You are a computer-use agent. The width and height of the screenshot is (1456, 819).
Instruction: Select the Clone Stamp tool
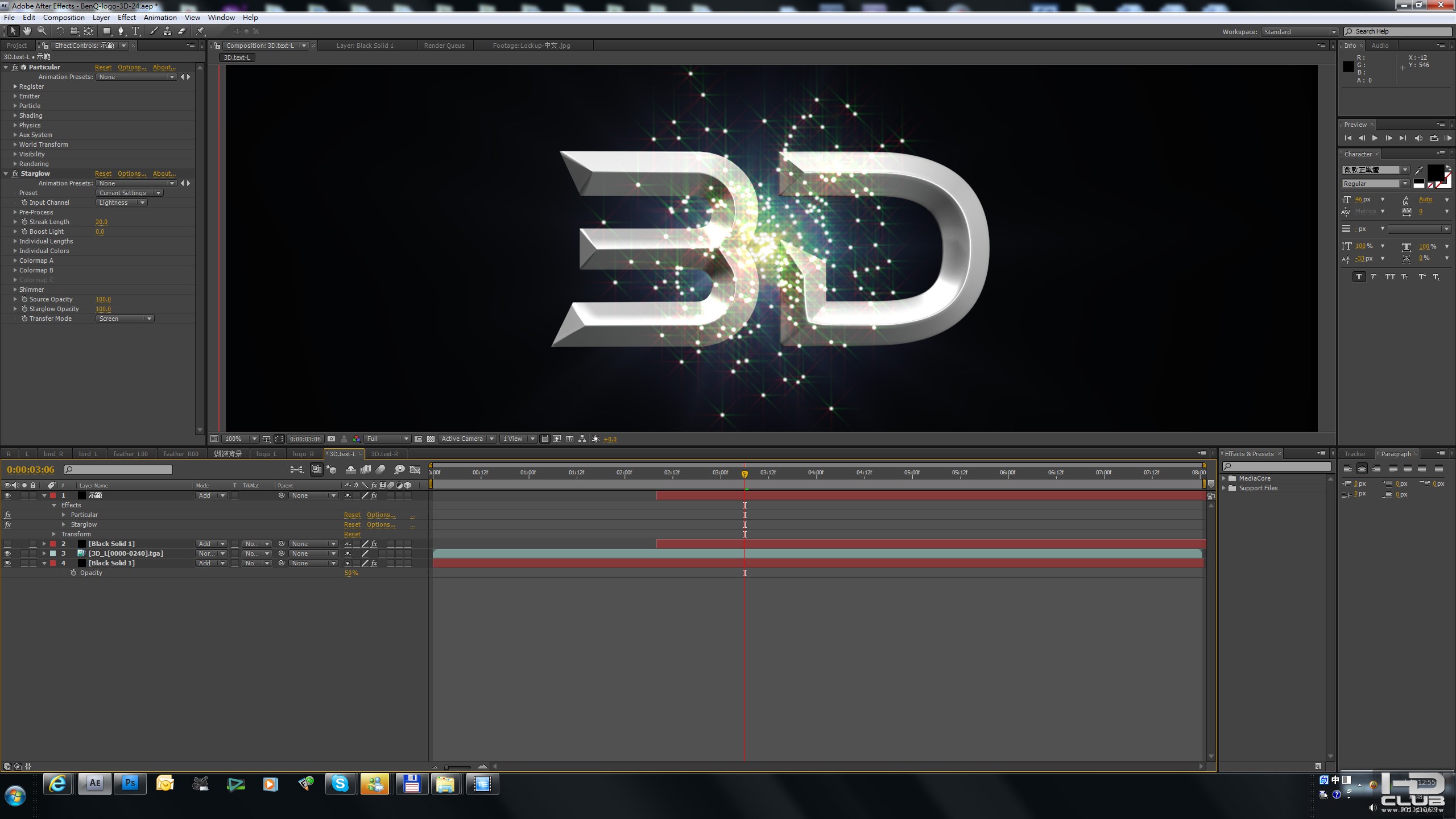point(167,31)
